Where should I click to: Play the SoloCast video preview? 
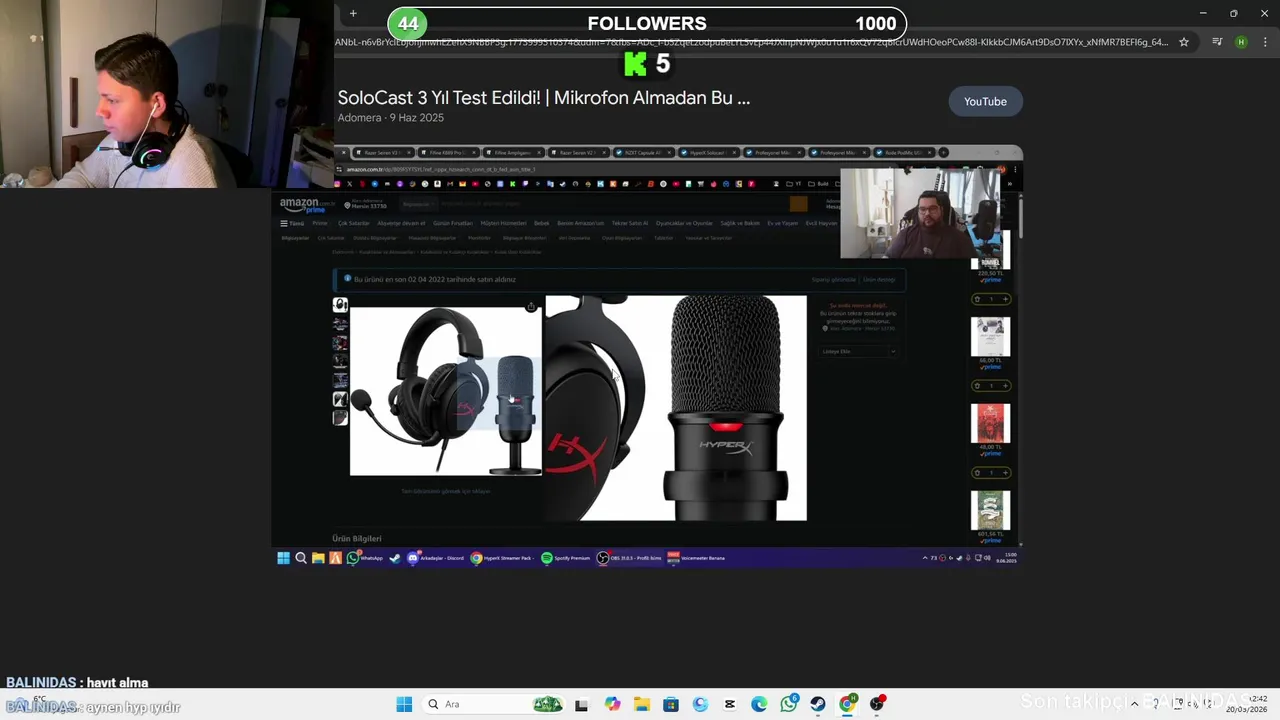pyautogui.click(x=647, y=356)
